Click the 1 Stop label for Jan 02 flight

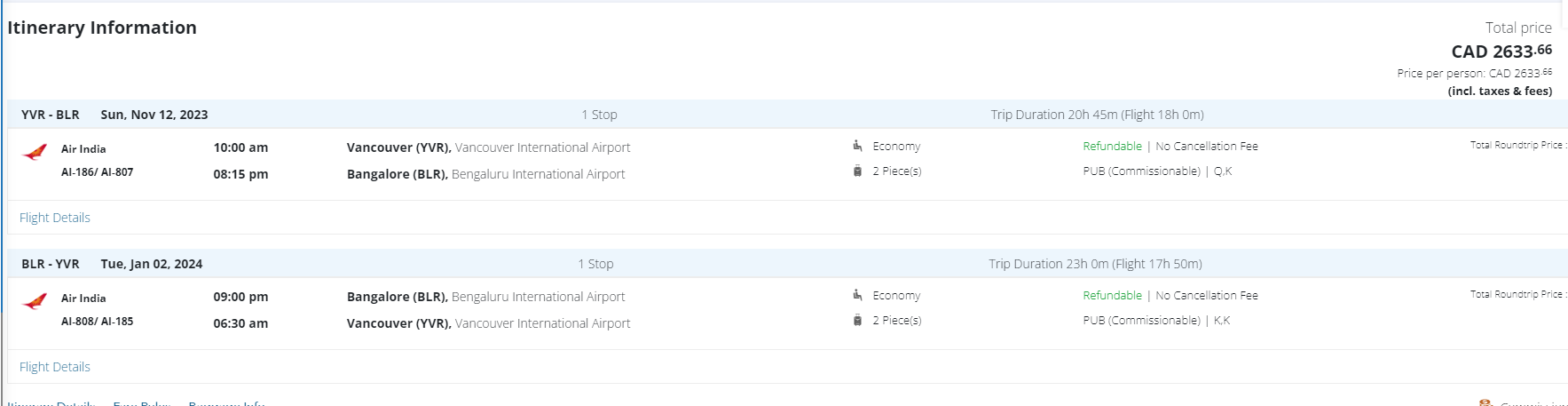[x=595, y=264]
